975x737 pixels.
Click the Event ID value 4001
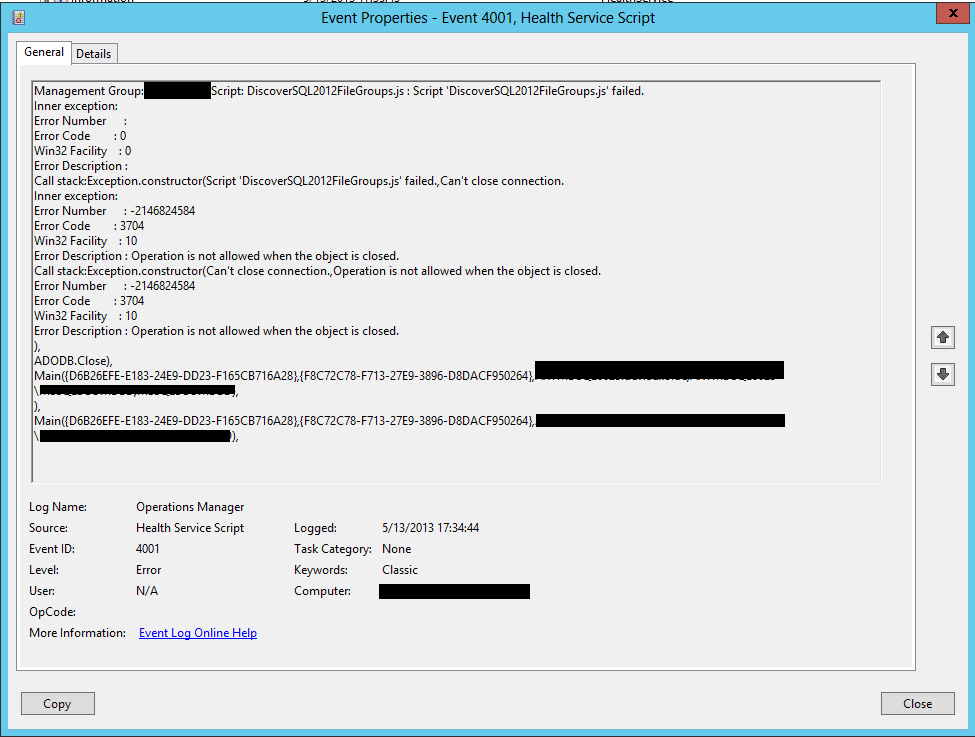coord(148,549)
